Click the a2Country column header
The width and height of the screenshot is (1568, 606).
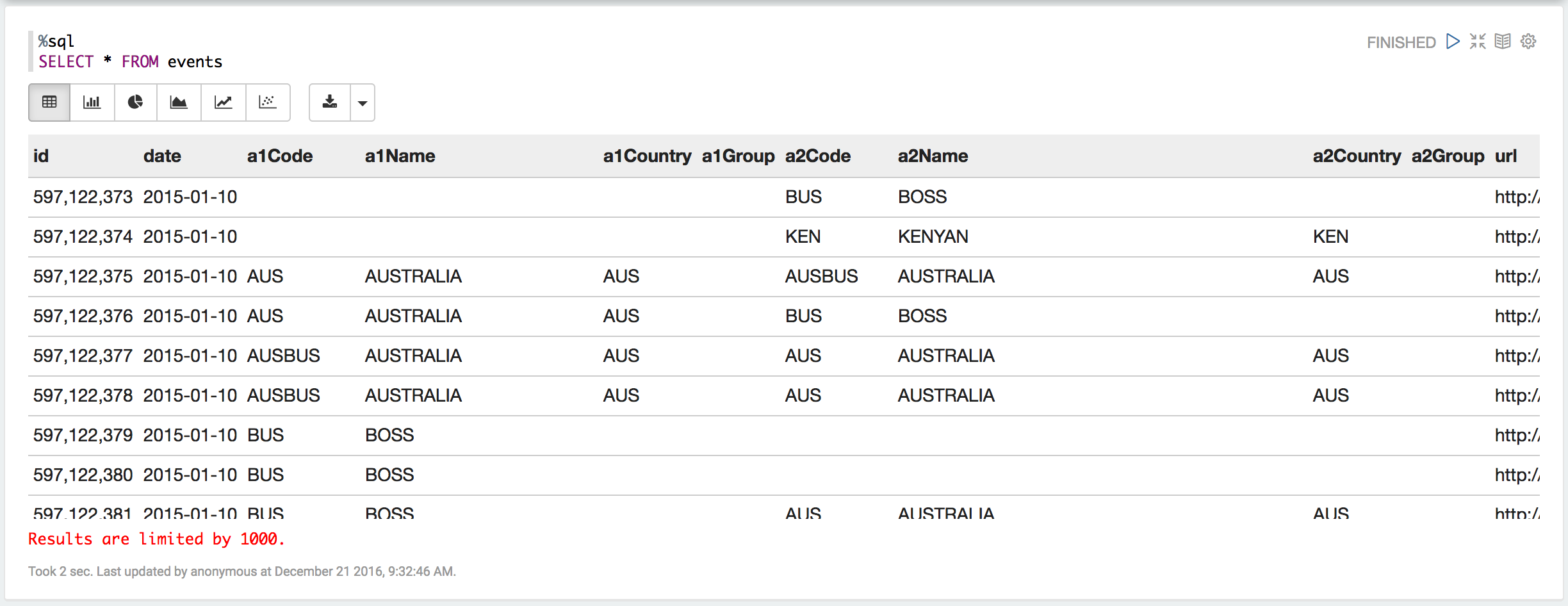pyautogui.click(x=1357, y=156)
